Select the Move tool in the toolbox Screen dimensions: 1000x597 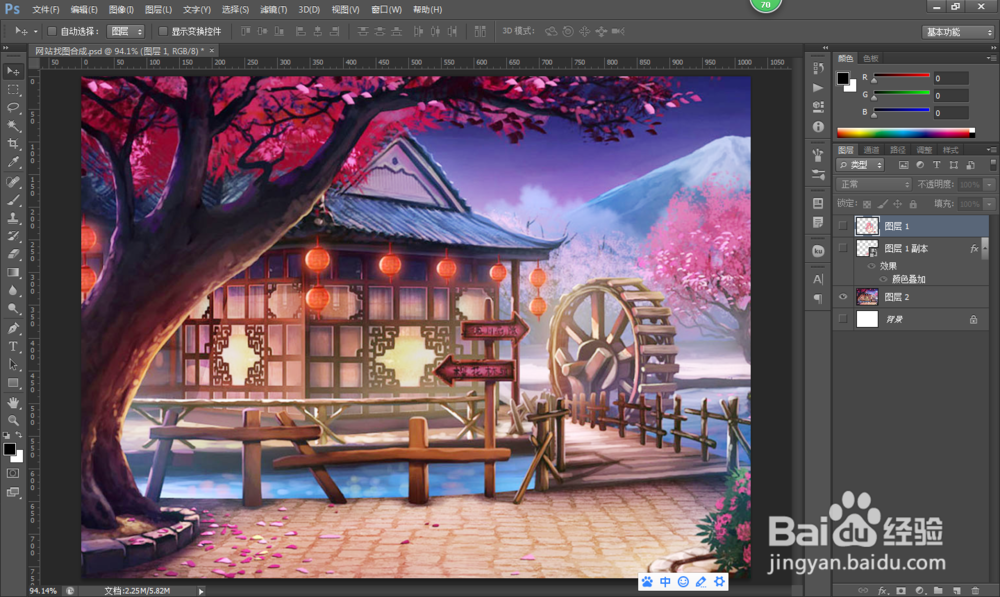(x=13, y=71)
